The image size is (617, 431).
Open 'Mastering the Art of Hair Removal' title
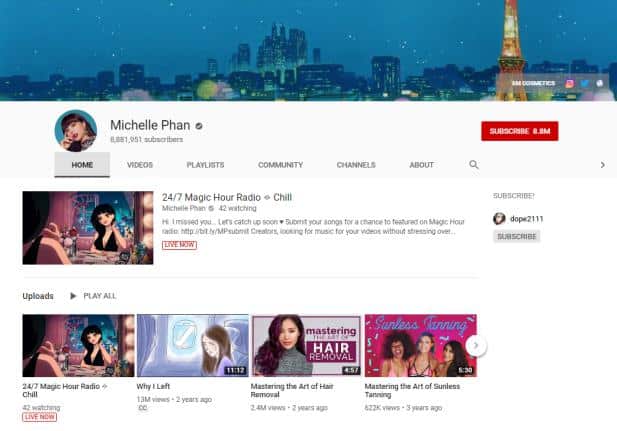(292, 390)
